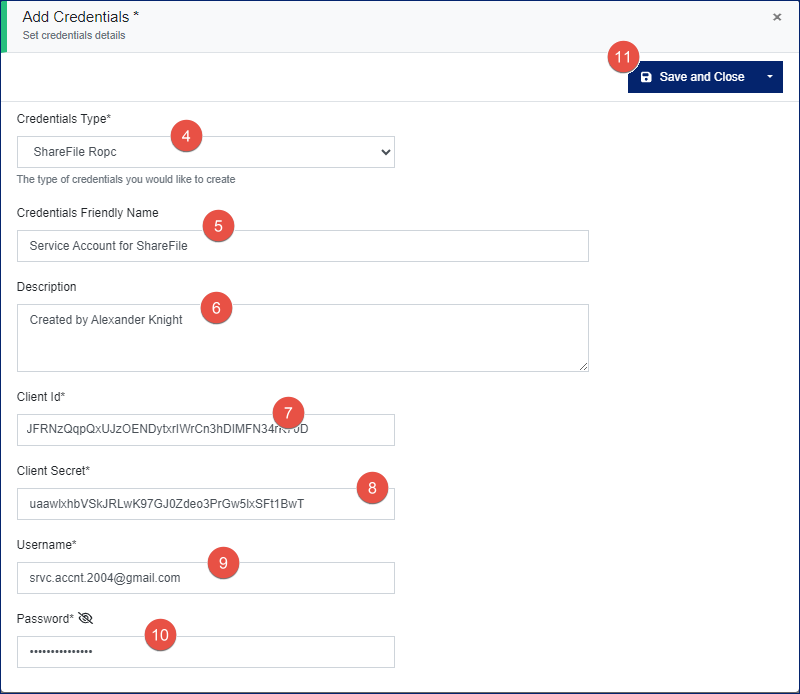The image size is (800, 694).
Task: Click the Set credentials details subtitle
Action: (x=76, y=34)
